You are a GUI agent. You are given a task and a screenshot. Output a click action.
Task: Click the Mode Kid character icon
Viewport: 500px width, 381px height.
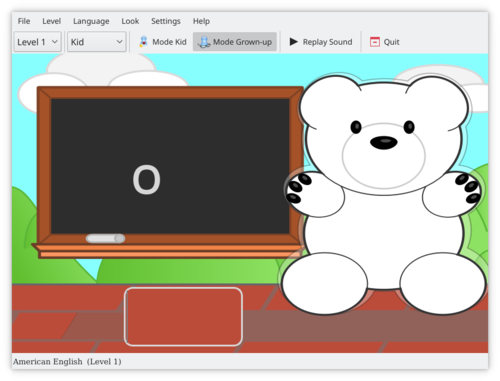(144, 42)
